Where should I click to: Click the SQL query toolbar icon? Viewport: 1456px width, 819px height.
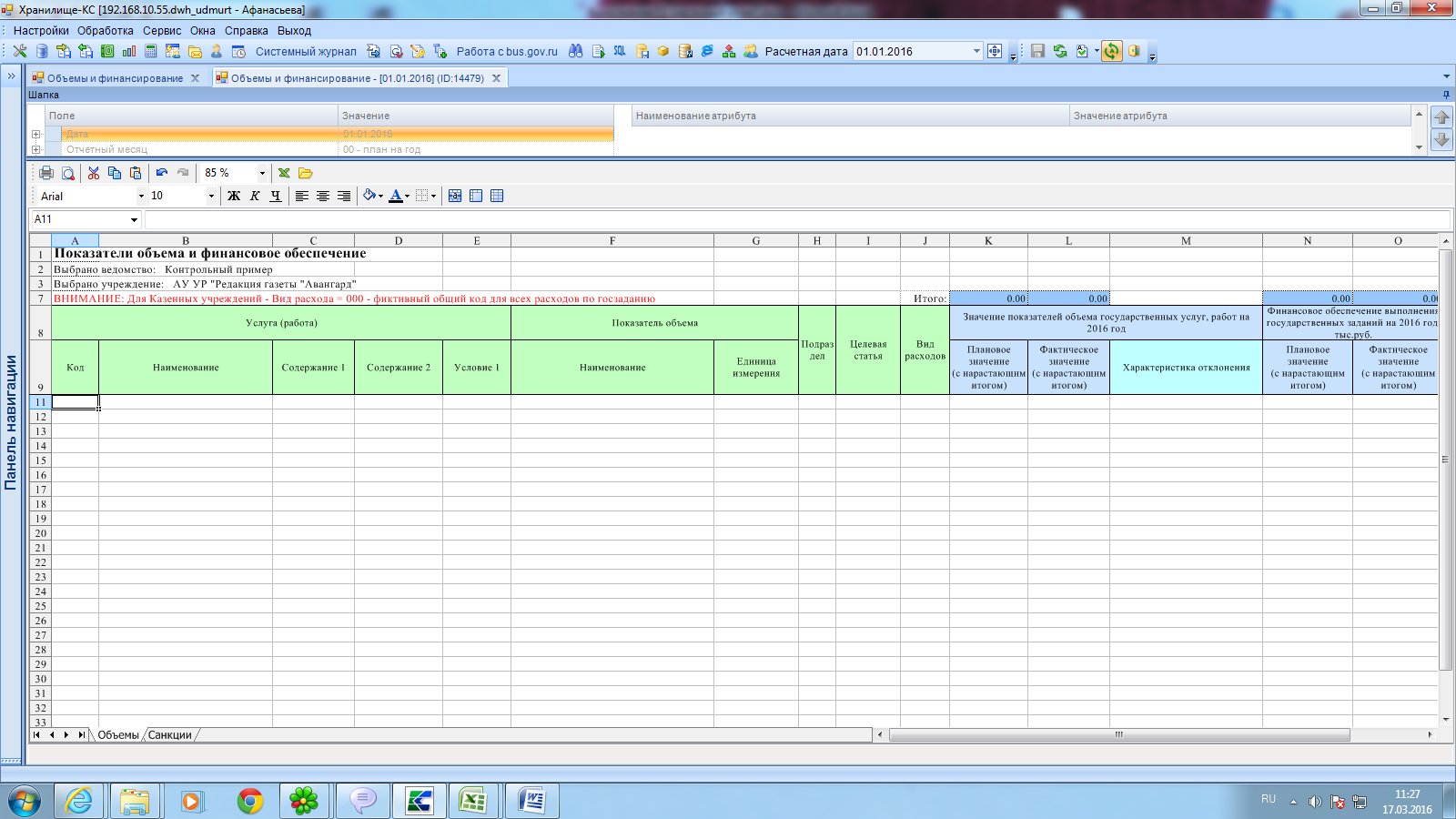(620, 52)
